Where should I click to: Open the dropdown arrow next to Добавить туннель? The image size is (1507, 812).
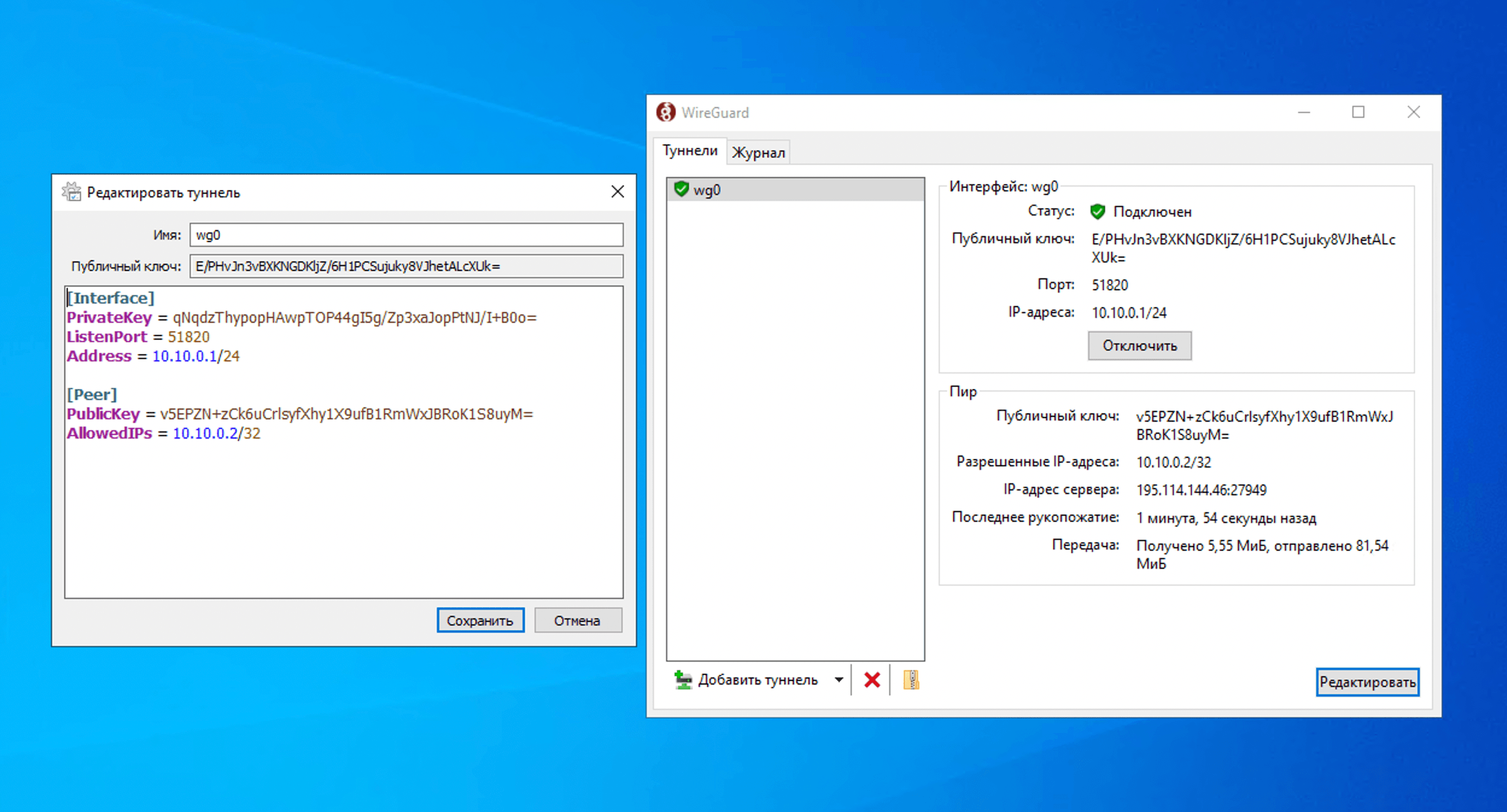[x=839, y=680]
